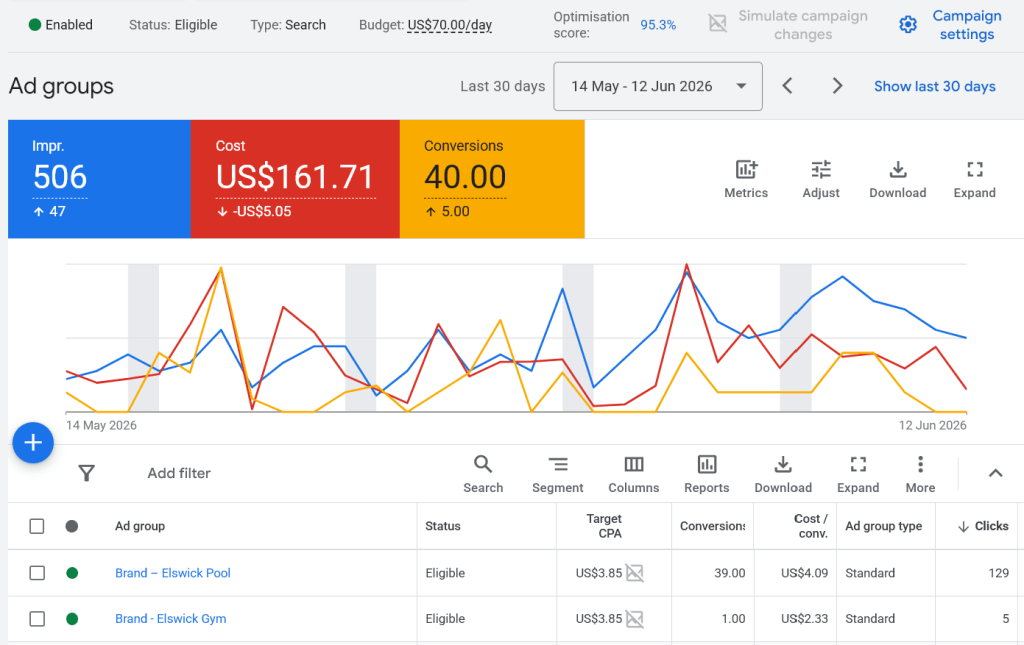Click the green Enabled campaign status dot
1024x645 pixels.
point(35,25)
